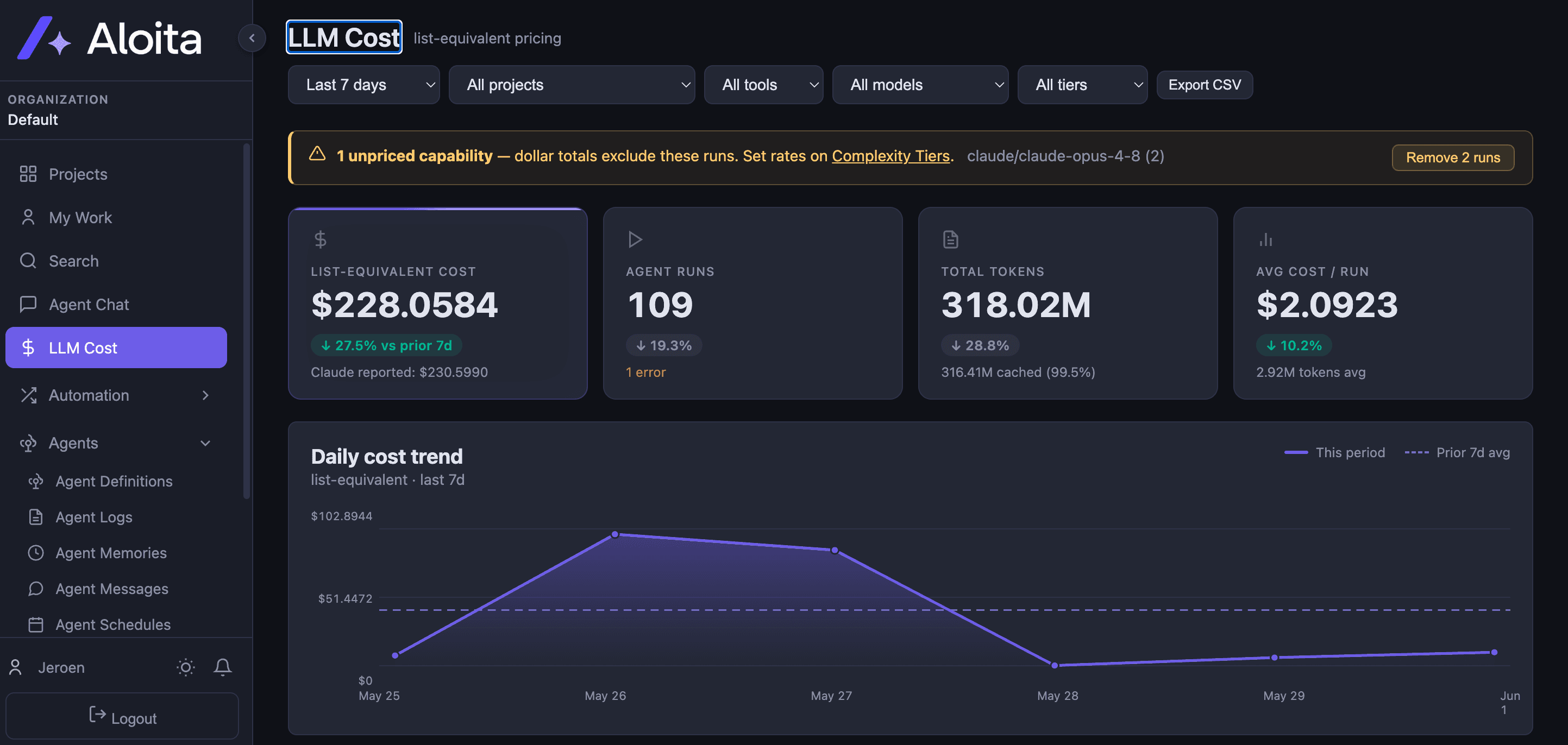The width and height of the screenshot is (1568, 745).
Task: Open the Last 7 days dropdown
Action: click(363, 85)
